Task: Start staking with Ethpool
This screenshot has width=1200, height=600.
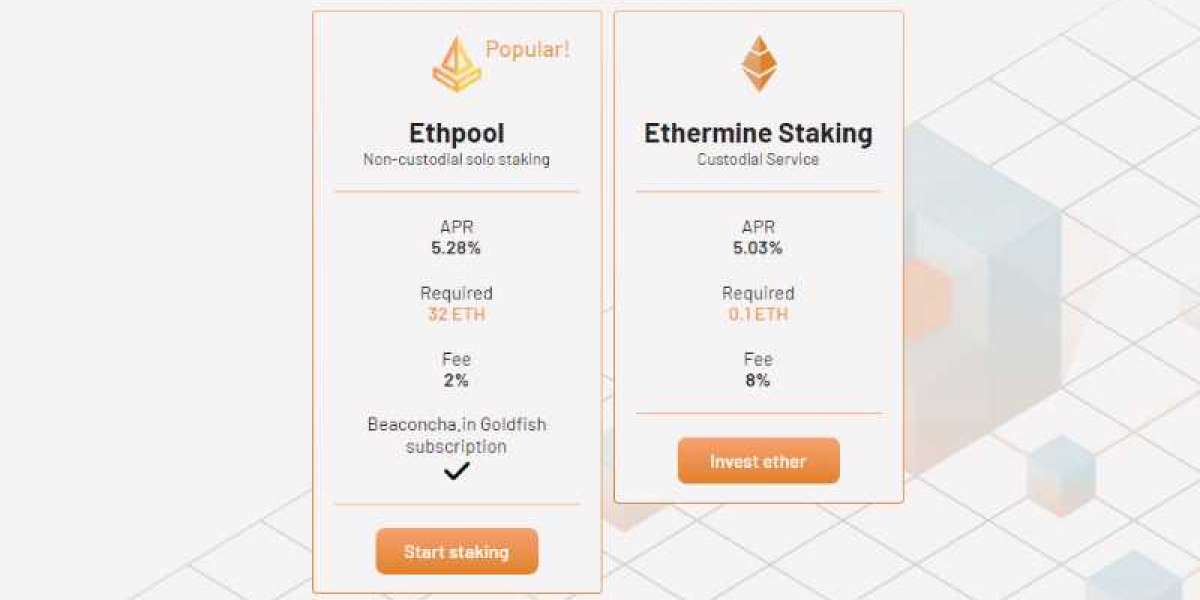Action: point(457,551)
